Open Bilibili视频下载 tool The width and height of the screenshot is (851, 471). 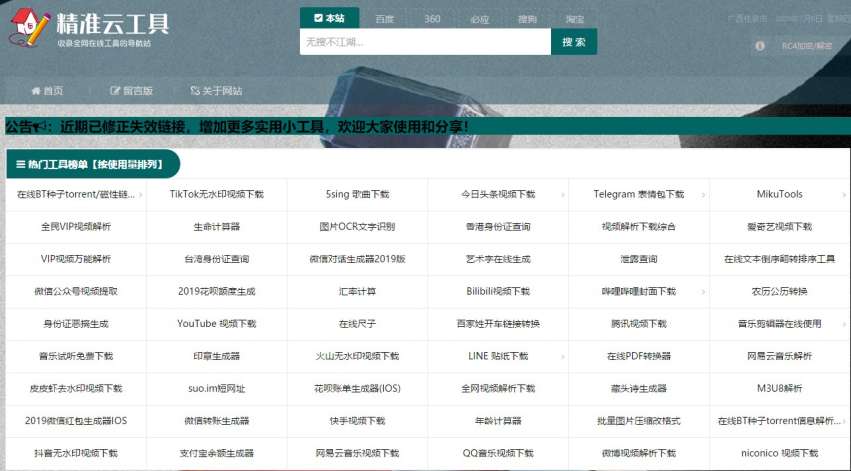click(x=498, y=291)
